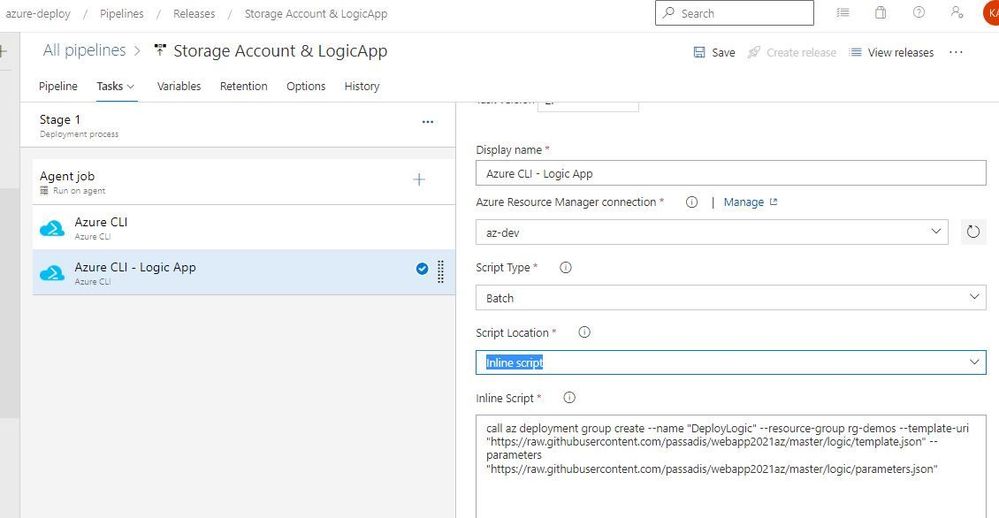Viewport: 999px width, 518px height.
Task: Show info for Script Location field
Action: pos(584,332)
